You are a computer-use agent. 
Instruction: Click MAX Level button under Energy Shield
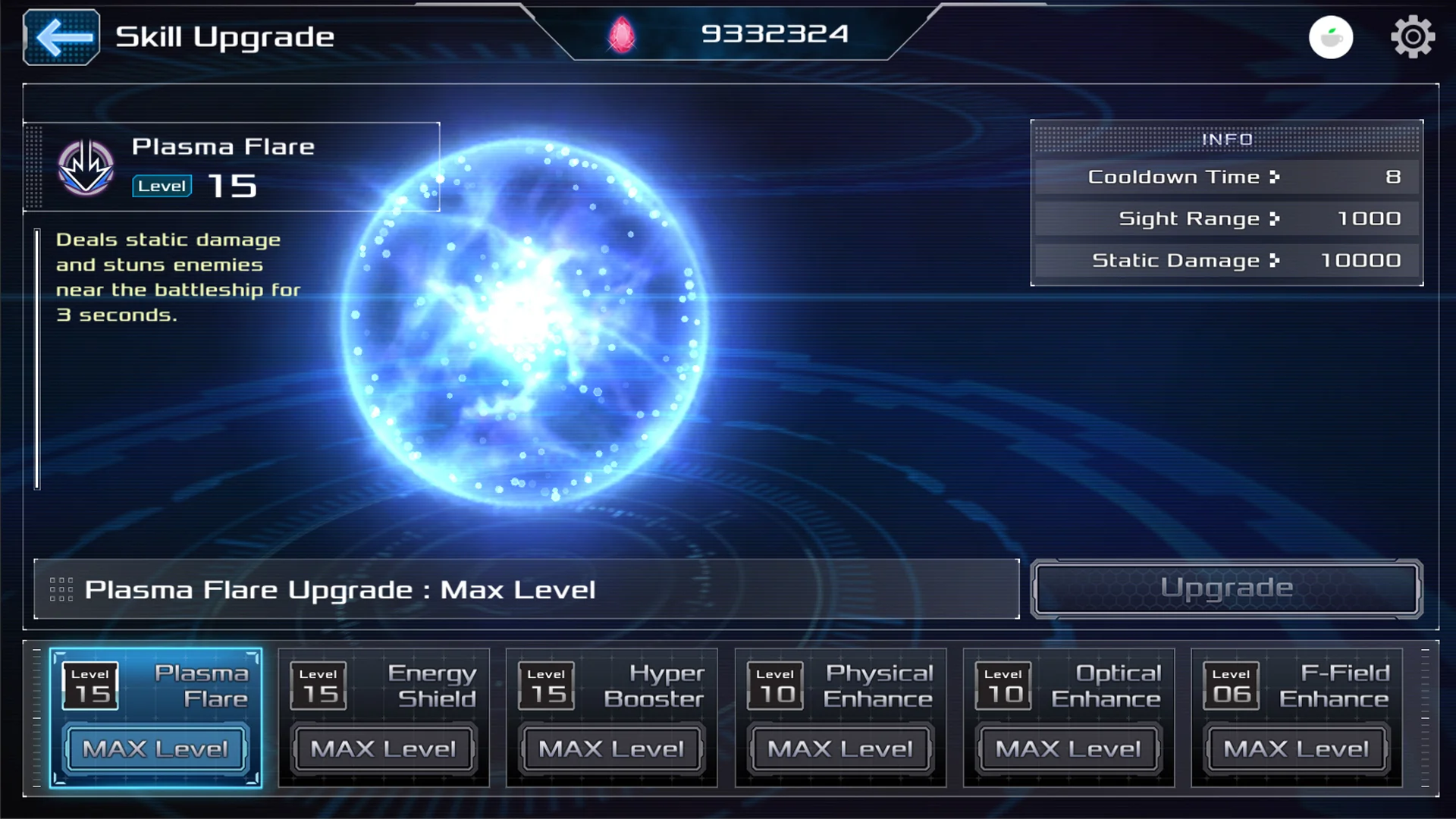pos(384,749)
